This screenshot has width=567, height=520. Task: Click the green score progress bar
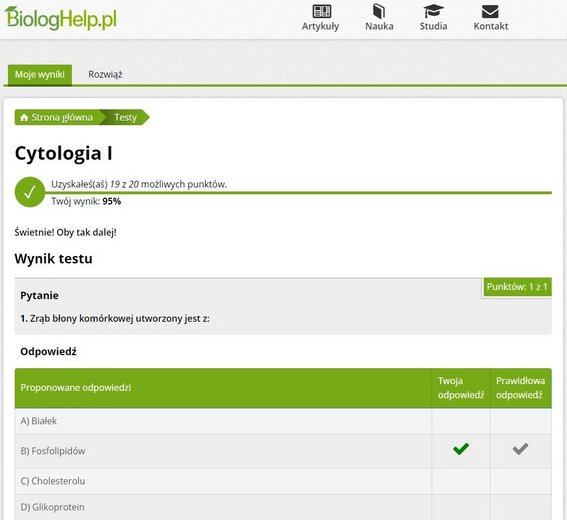298,193
